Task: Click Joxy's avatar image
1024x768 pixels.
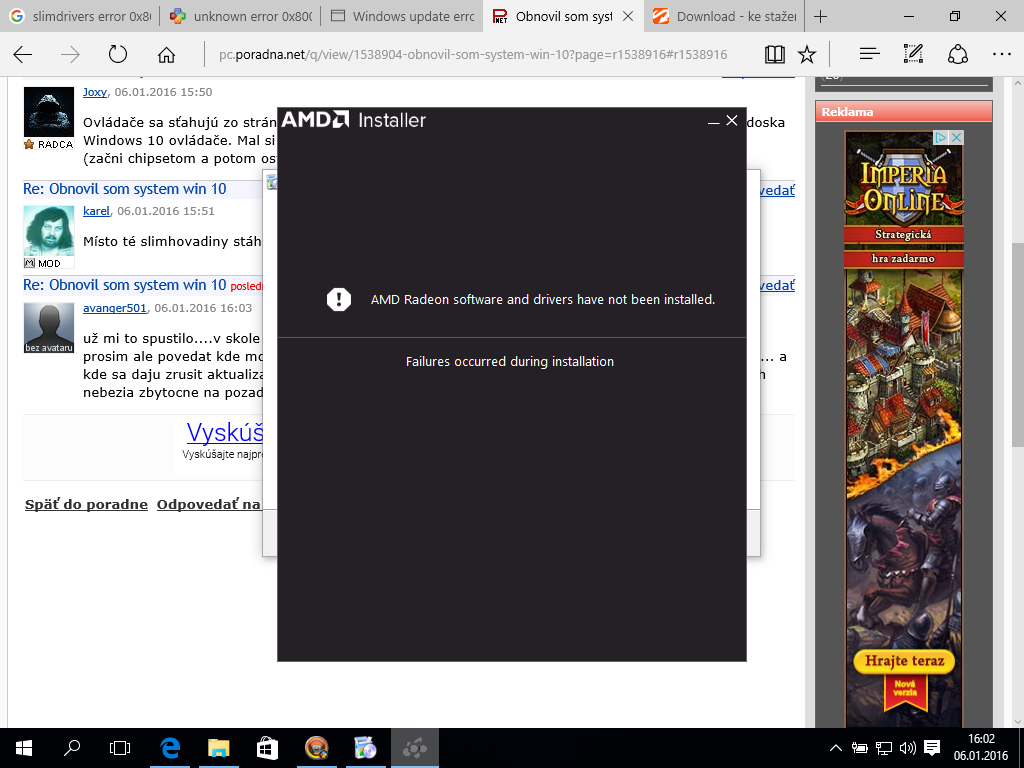Action: (49, 112)
